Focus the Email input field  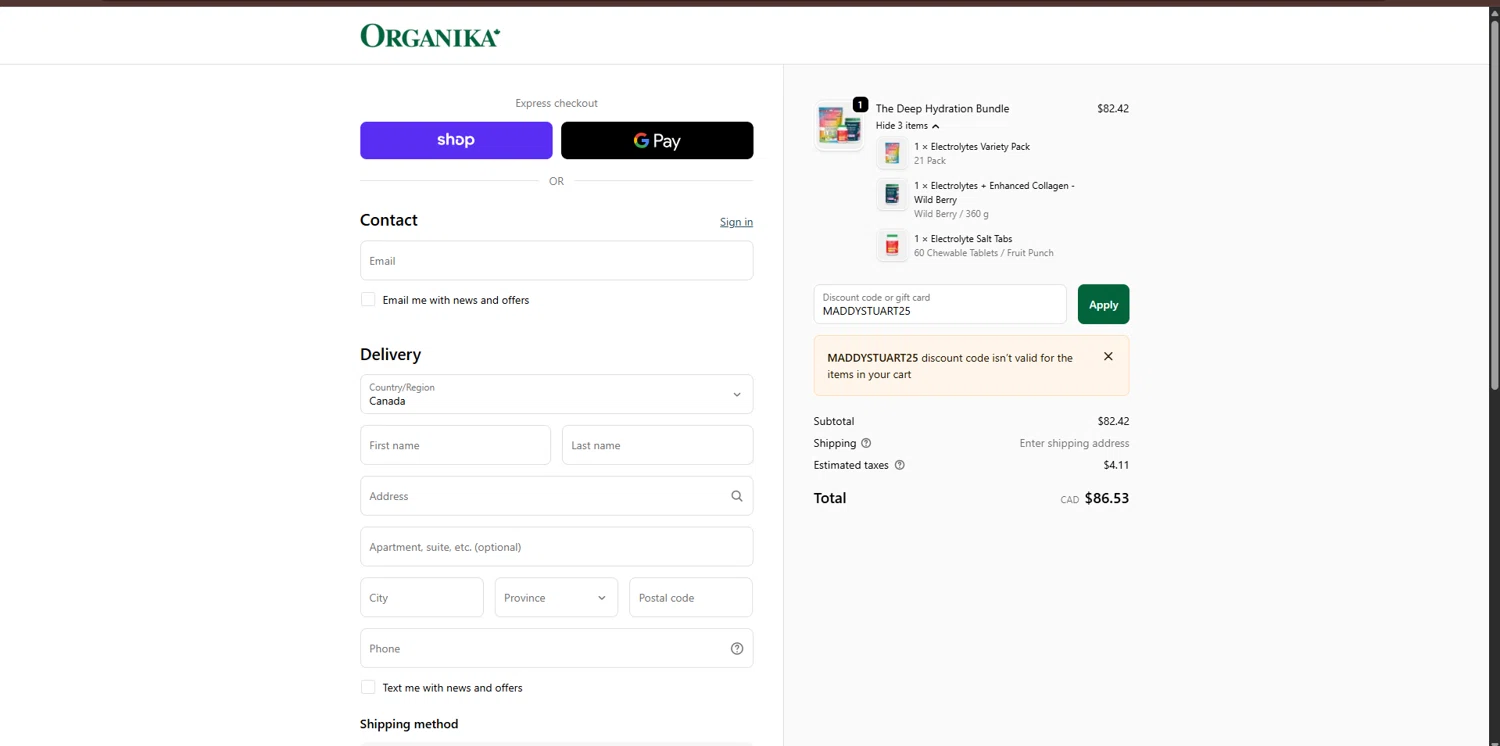[556, 260]
